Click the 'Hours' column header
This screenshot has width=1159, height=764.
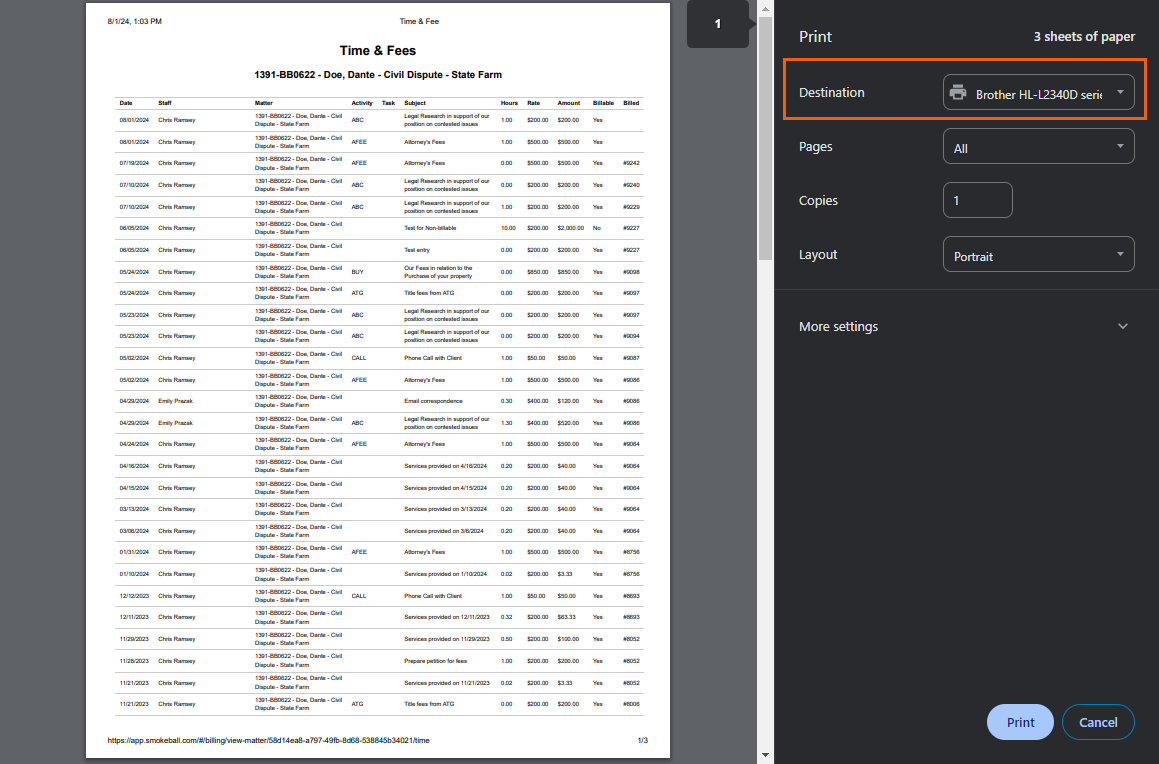509,103
